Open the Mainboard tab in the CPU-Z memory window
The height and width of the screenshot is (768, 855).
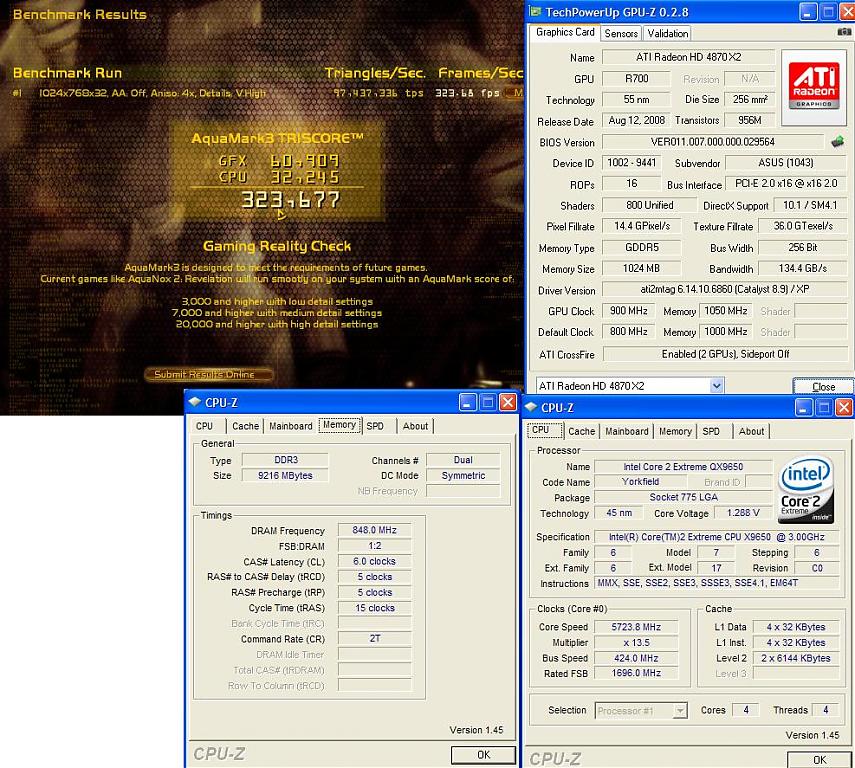[291, 426]
